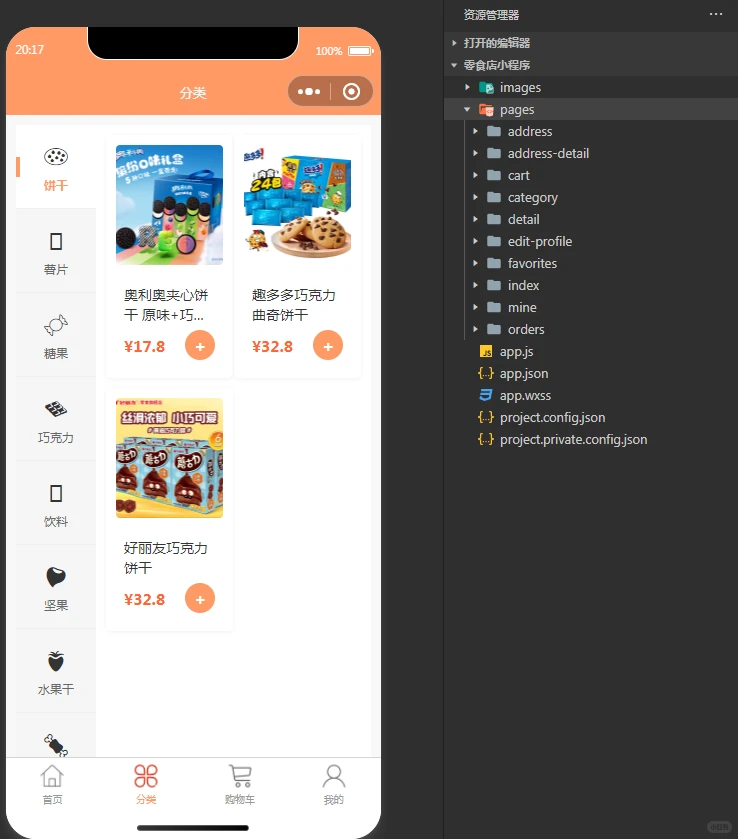Select the 饼干 biscuit category icon

(x=56, y=157)
